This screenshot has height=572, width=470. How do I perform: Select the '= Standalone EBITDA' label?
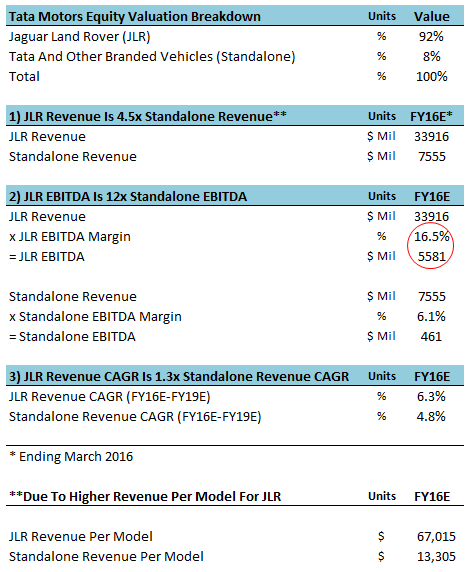[72, 337]
